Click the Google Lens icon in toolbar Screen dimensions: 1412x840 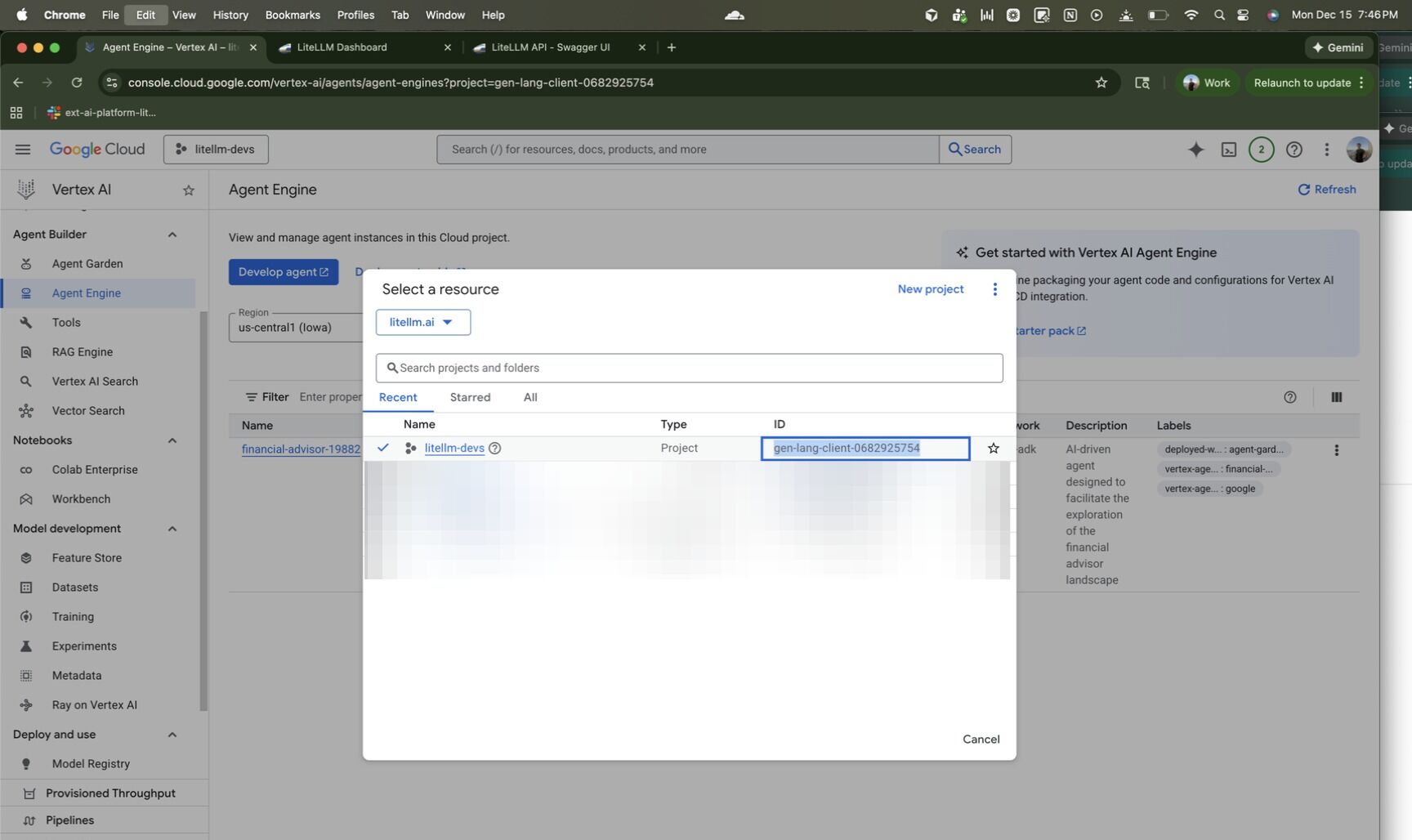click(x=1142, y=83)
